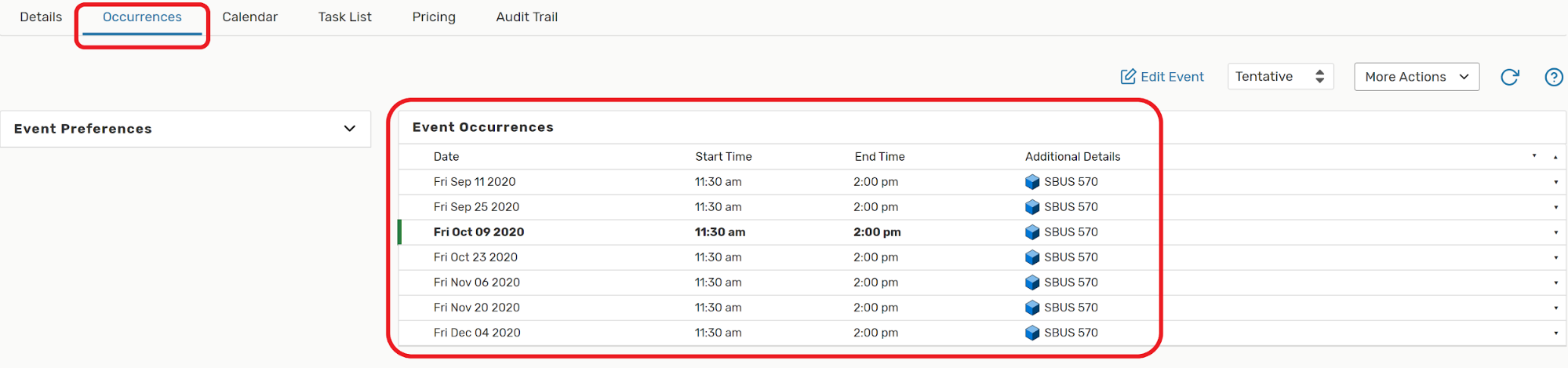1568x368 pixels.
Task: Click the blue cube icon for Sep 11
Action: tap(1032, 182)
